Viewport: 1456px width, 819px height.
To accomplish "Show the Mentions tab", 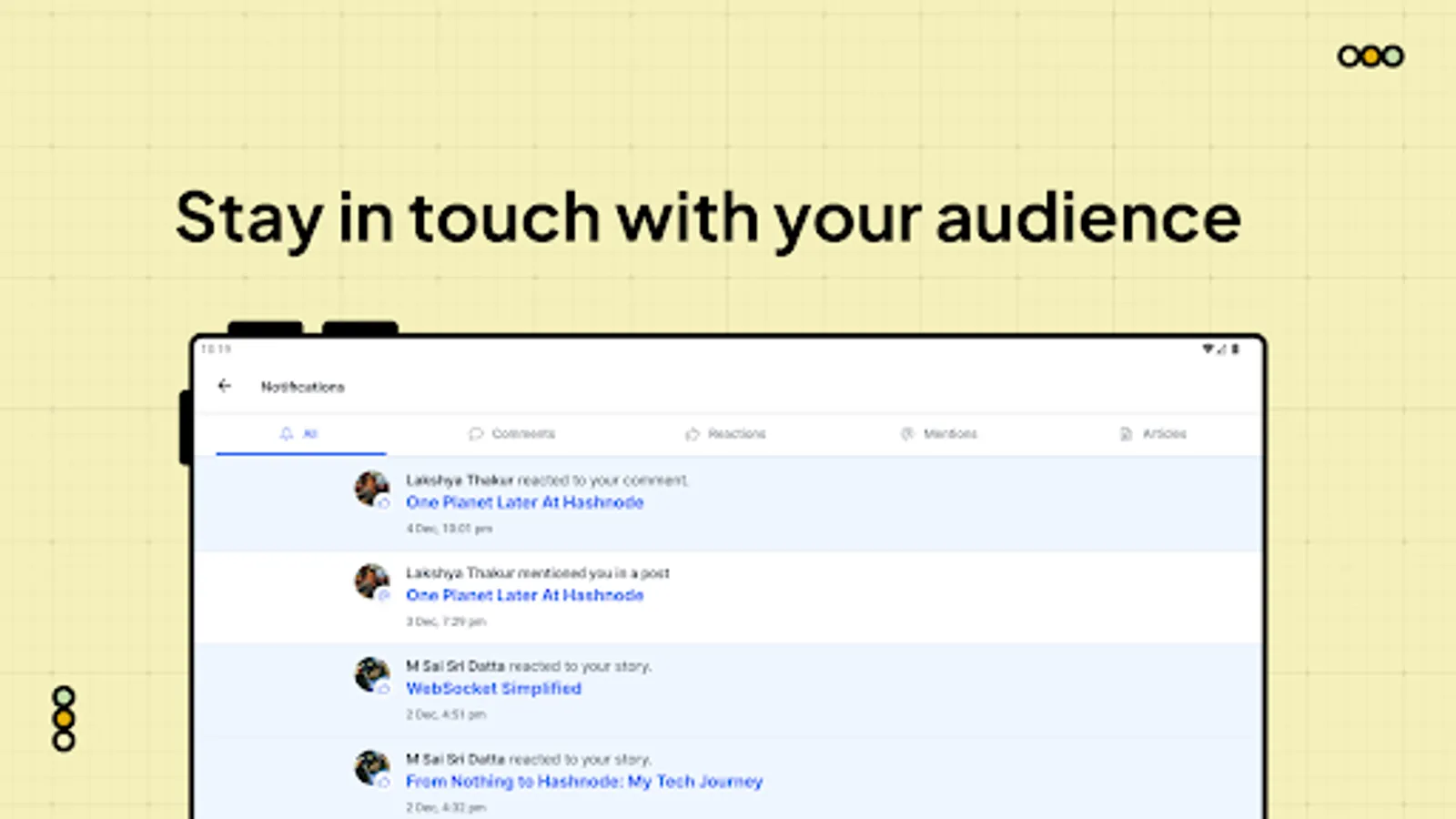I will tap(938, 434).
